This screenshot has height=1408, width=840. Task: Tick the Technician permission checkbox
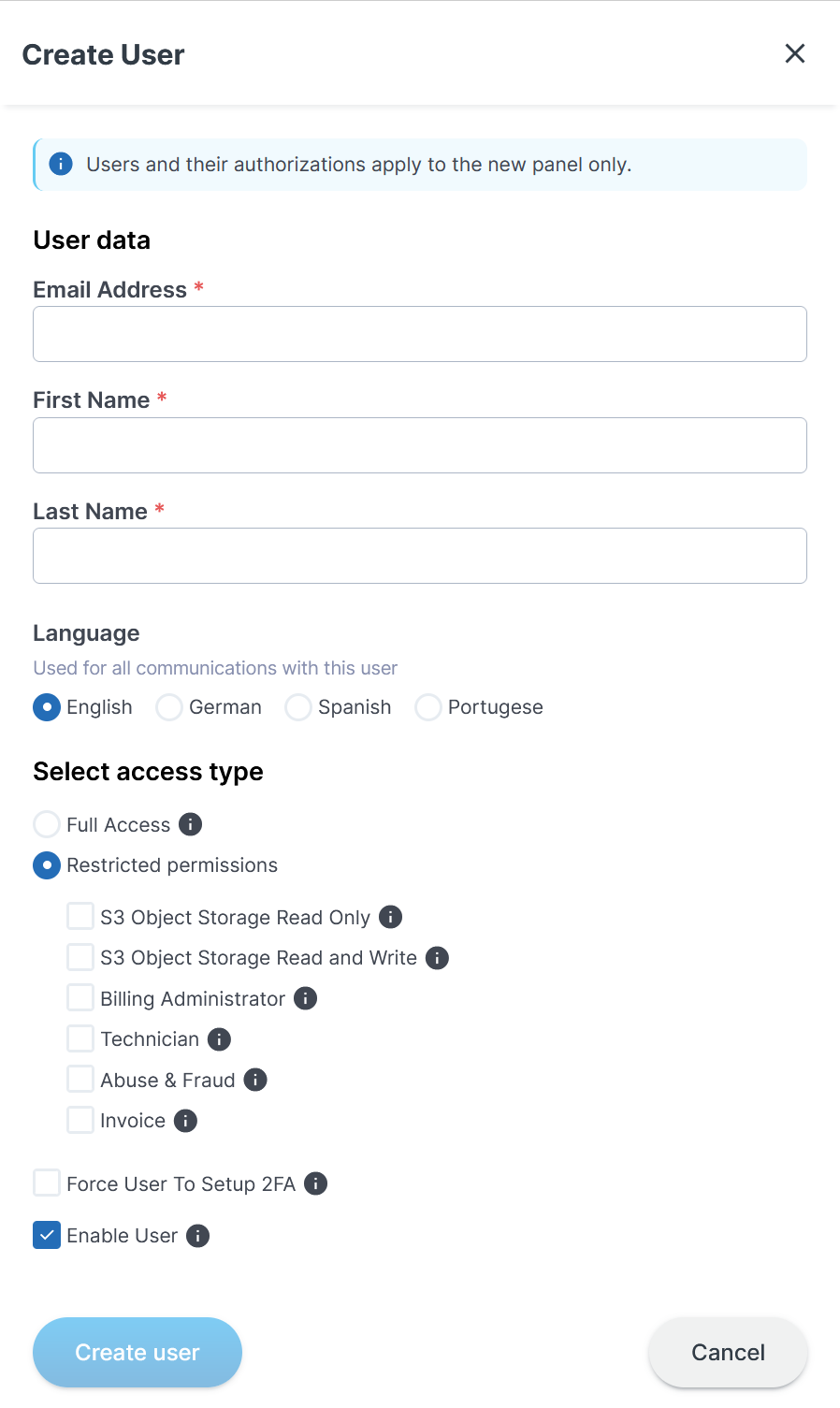(80, 1039)
